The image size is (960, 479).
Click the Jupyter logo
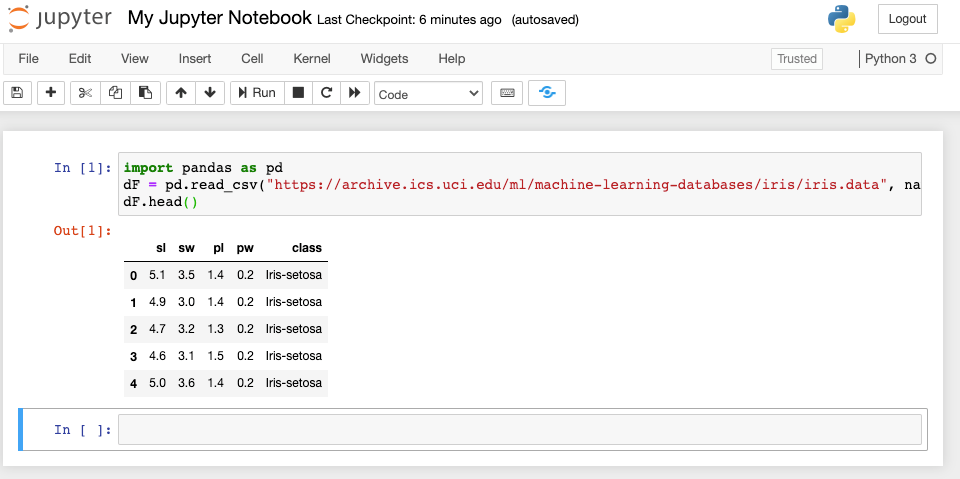pyautogui.click(x=60, y=18)
